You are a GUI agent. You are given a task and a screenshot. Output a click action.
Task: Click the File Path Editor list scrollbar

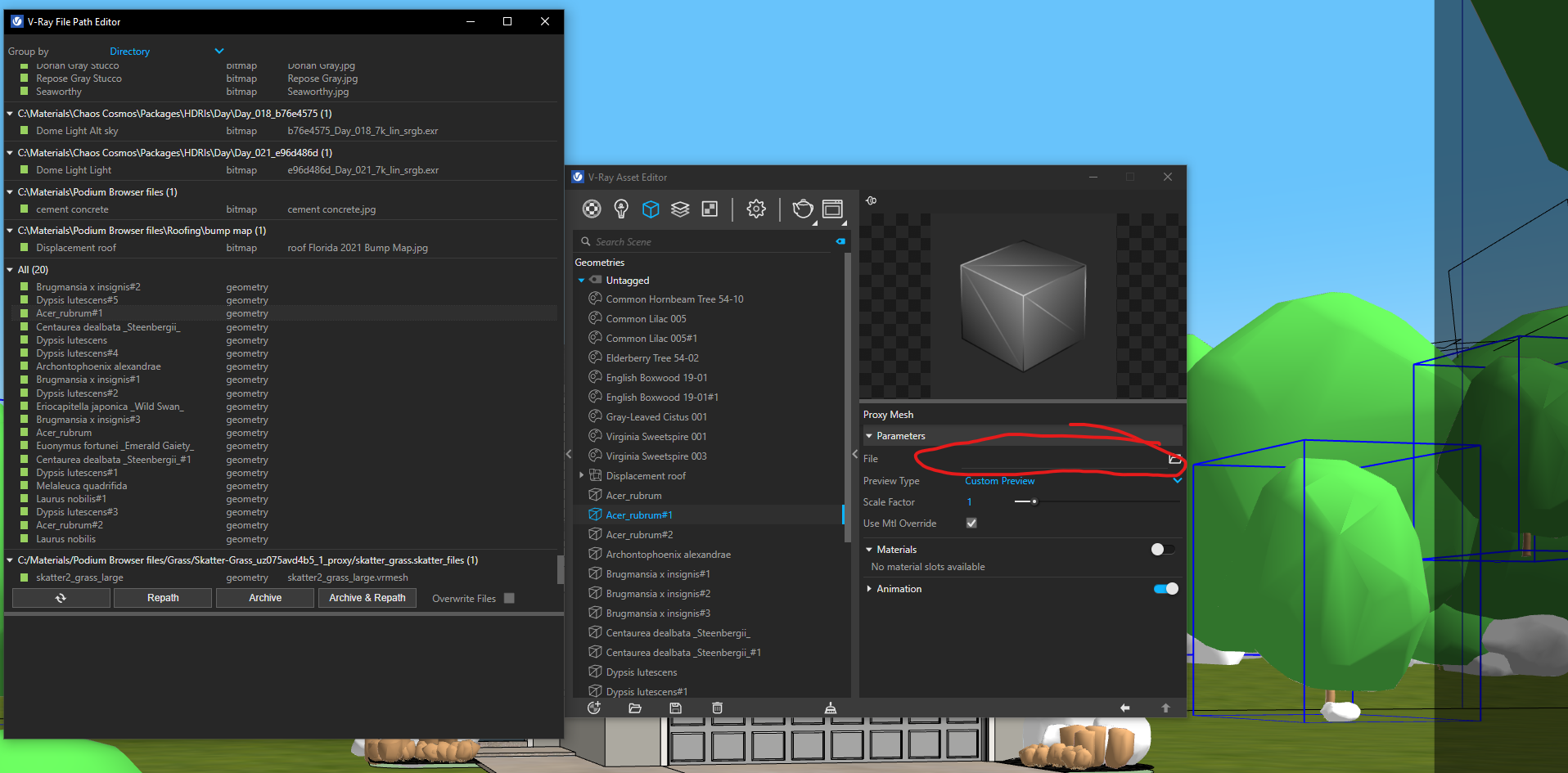click(x=561, y=569)
